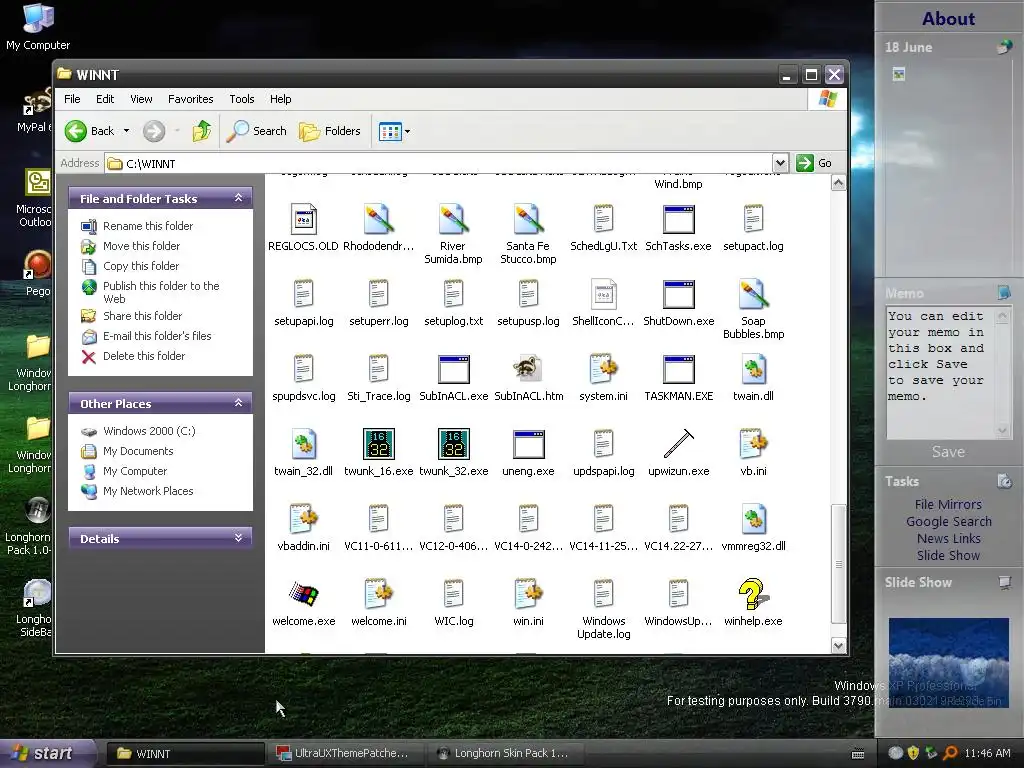Select the welcome.exe Windows flag icon
The height and width of the screenshot is (768, 1024).
click(x=304, y=594)
